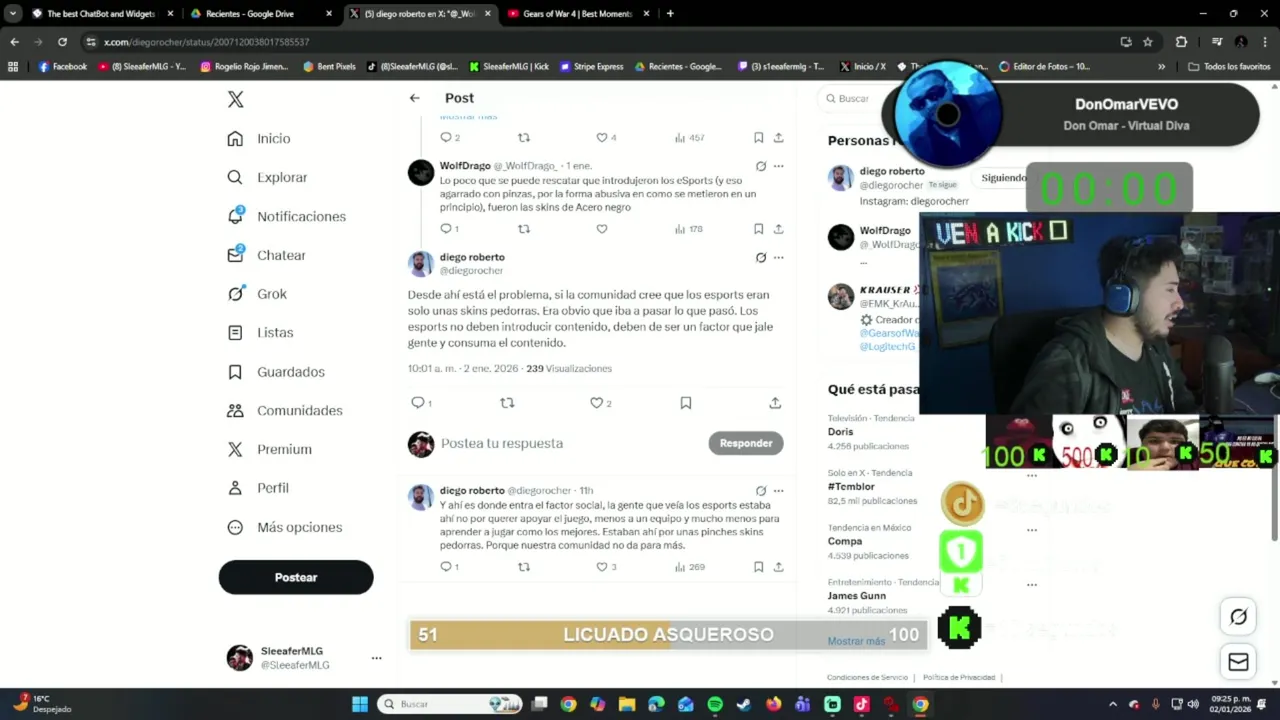Open new browser tab with plus
1280x720 pixels.
[x=670, y=14]
